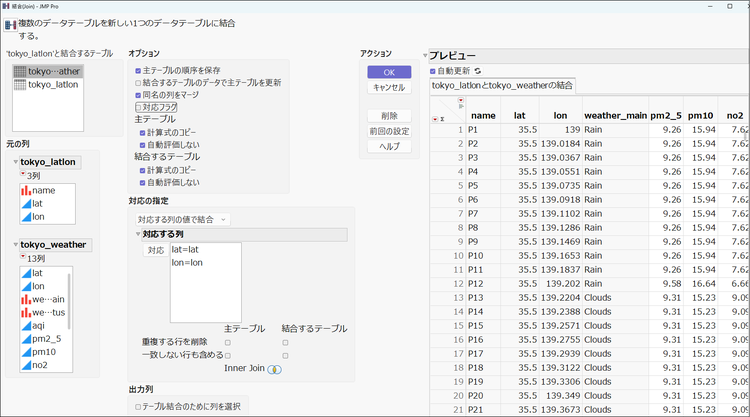Select we···tus column in tokyo_weather

tap(44, 312)
